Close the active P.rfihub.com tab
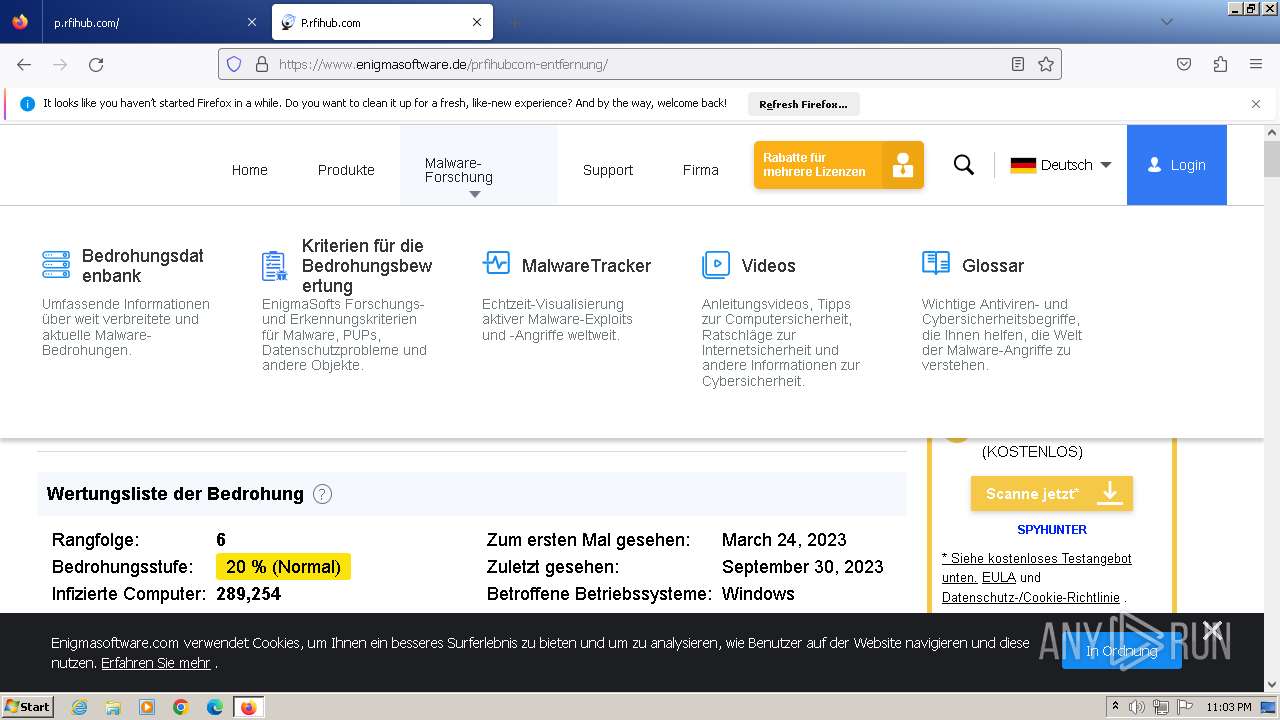This screenshot has width=1280, height=720. point(477,22)
